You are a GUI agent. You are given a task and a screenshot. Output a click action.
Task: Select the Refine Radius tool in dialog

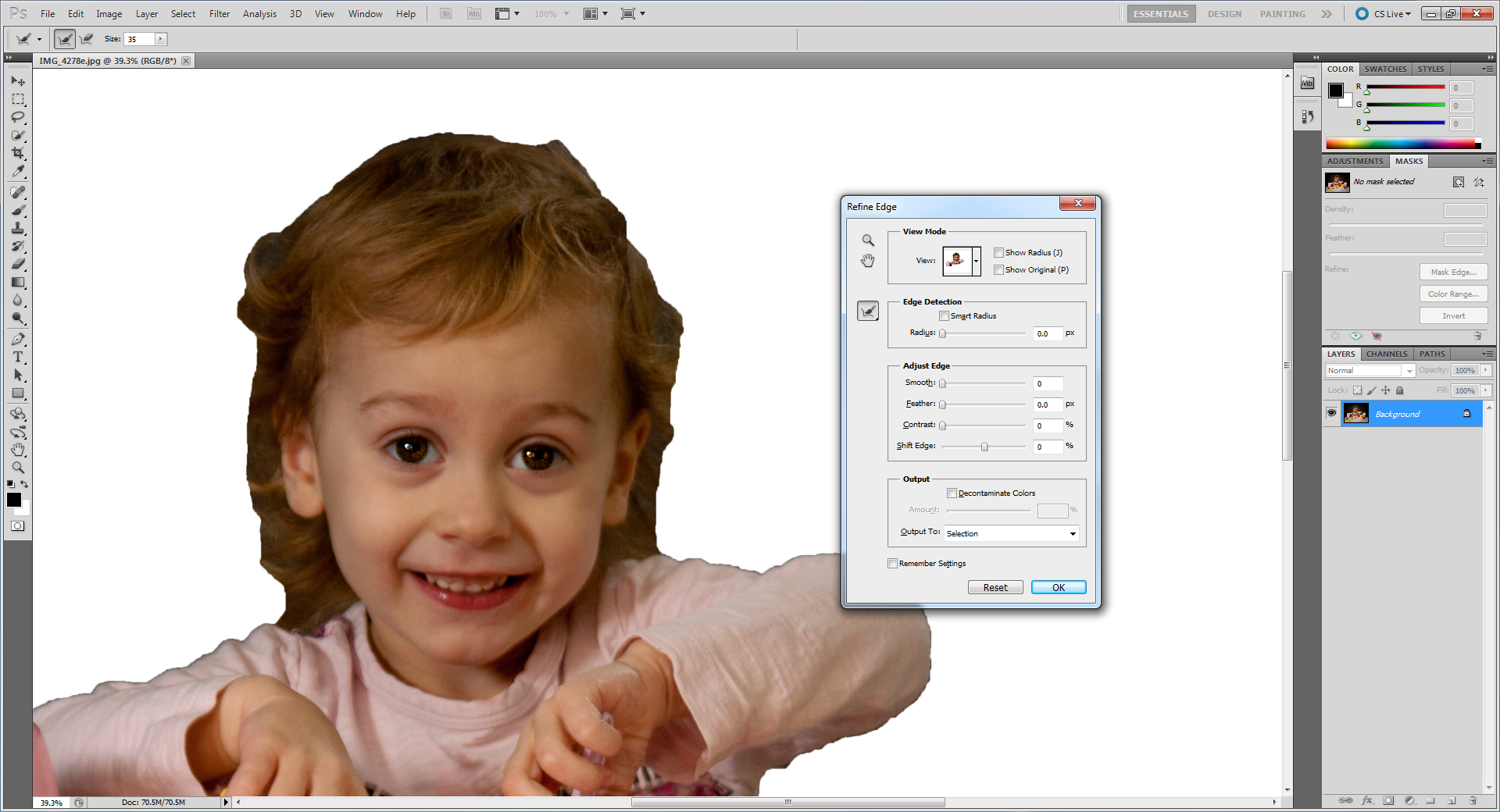click(868, 312)
